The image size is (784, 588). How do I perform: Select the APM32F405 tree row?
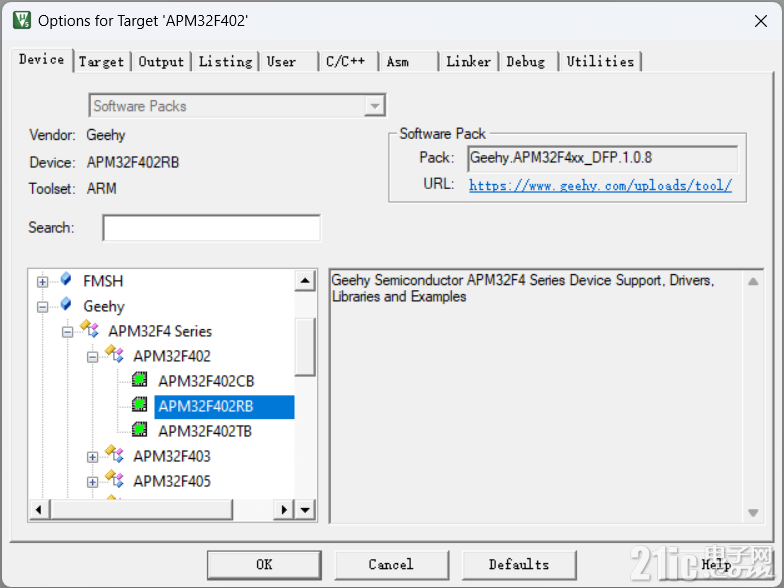[x=172, y=482]
